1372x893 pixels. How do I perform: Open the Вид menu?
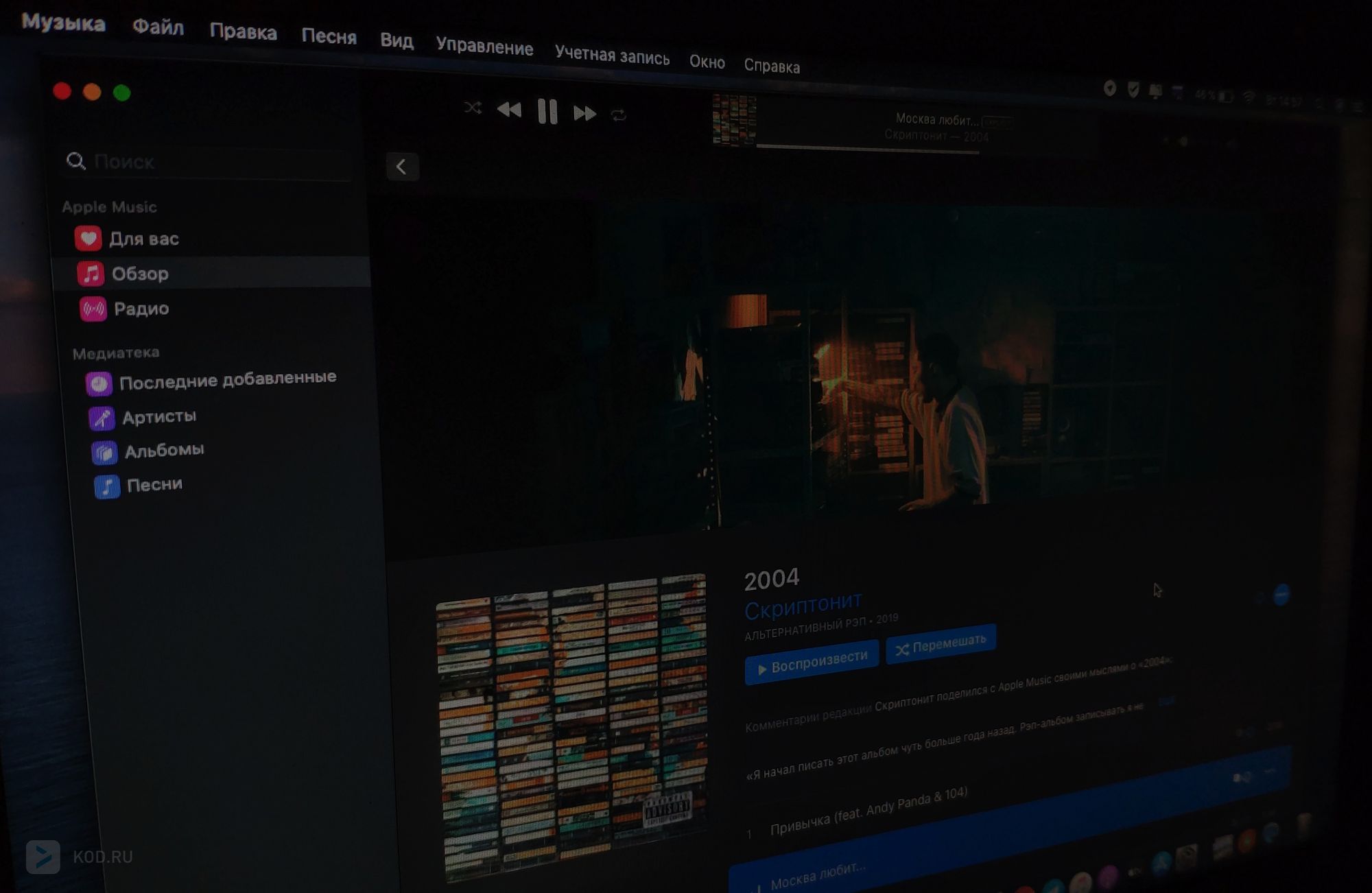tap(397, 40)
